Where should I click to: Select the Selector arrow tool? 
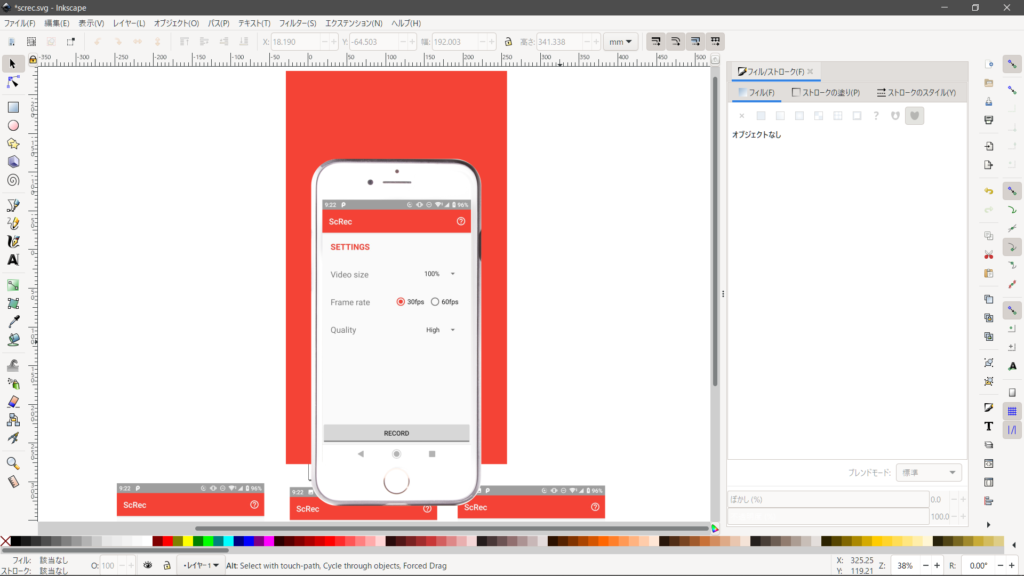pyautogui.click(x=12, y=63)
